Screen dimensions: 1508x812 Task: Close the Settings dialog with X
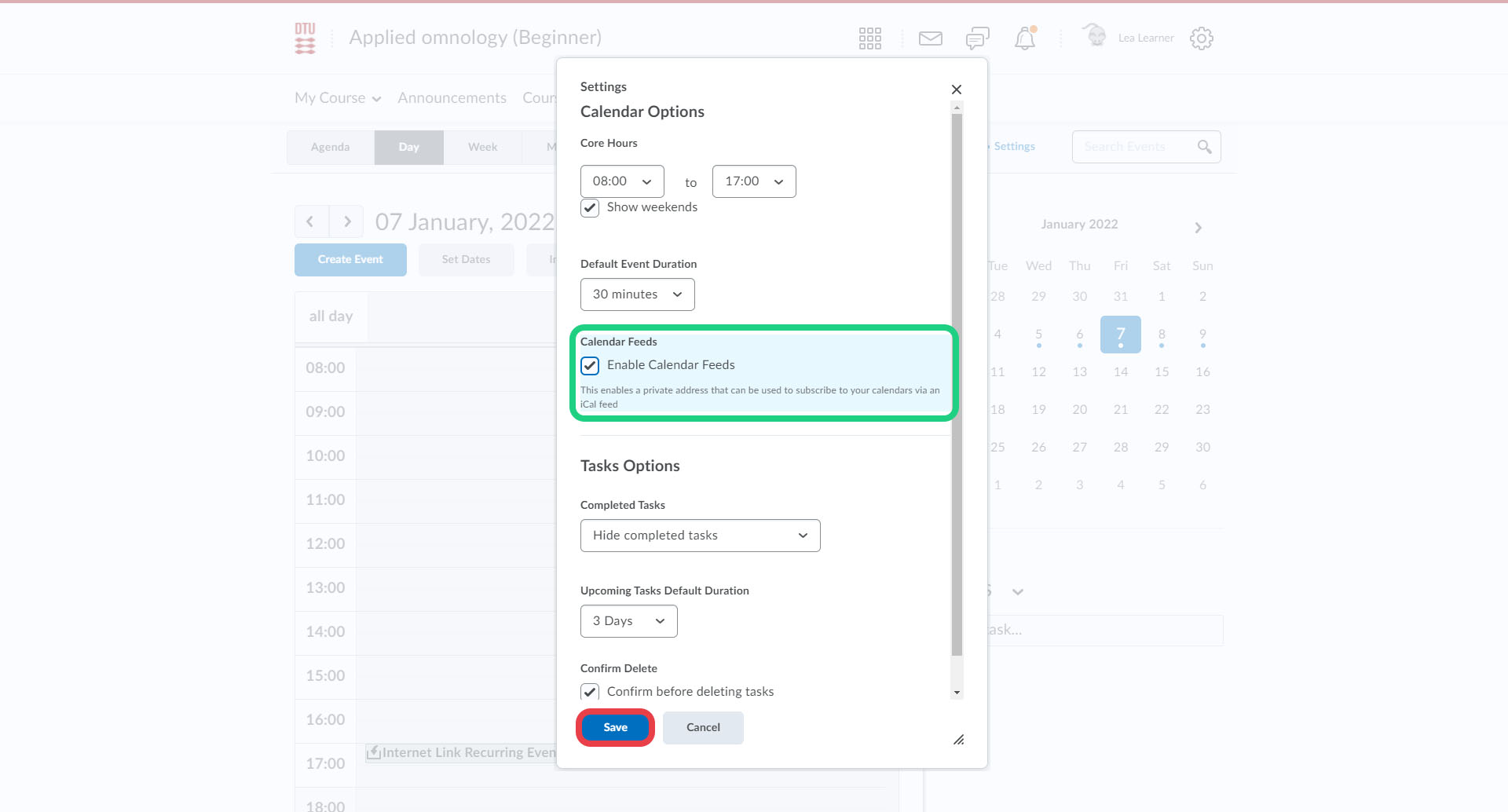956,90
